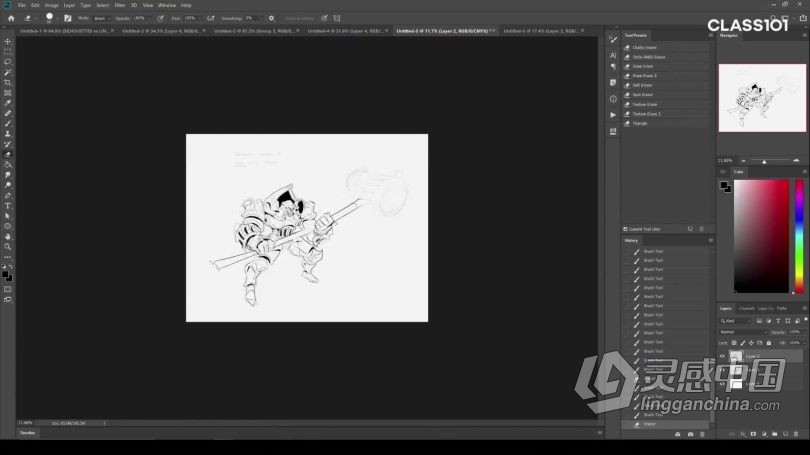
Task: Toggle layer filtering on/off switch
Action: (x=805, y=320)
